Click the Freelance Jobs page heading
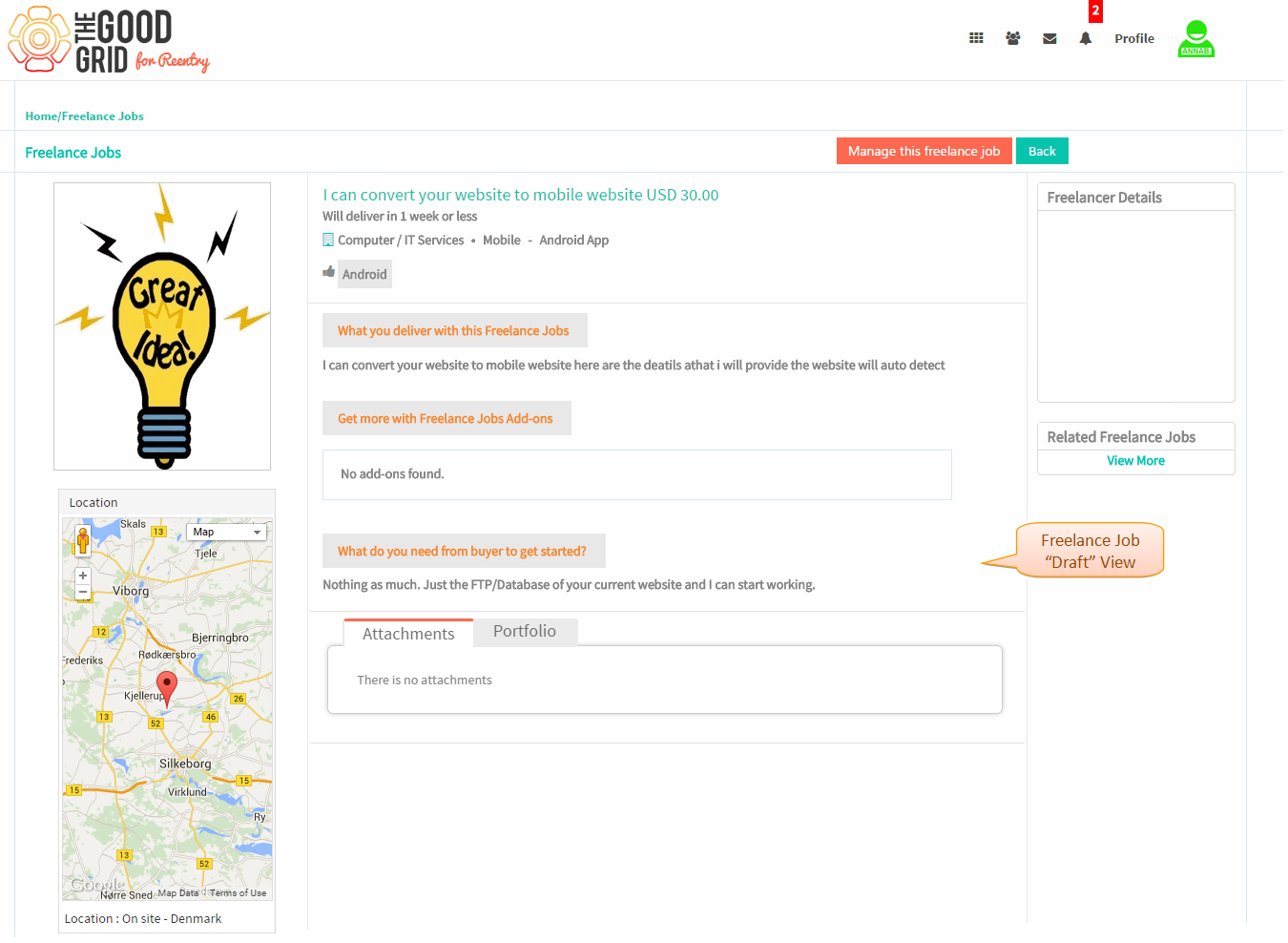This screenshot has height=943, width=1288. 73,153
